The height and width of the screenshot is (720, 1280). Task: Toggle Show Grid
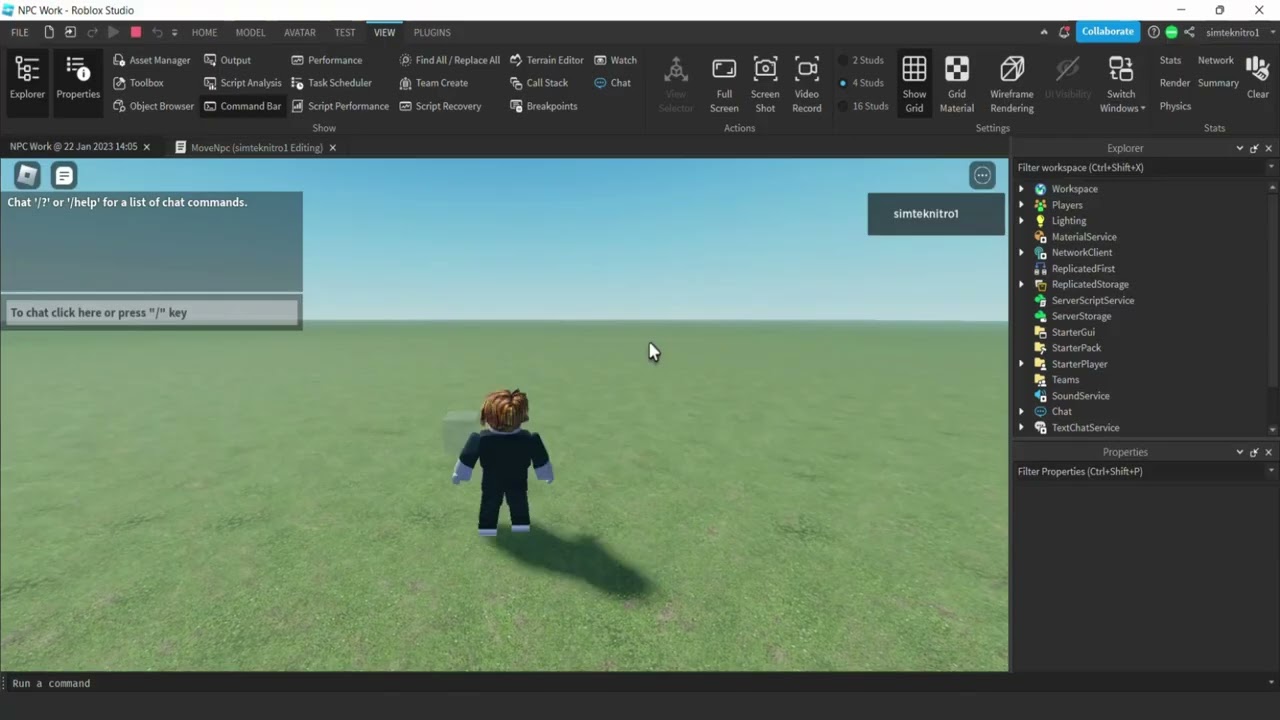[914, 84]
